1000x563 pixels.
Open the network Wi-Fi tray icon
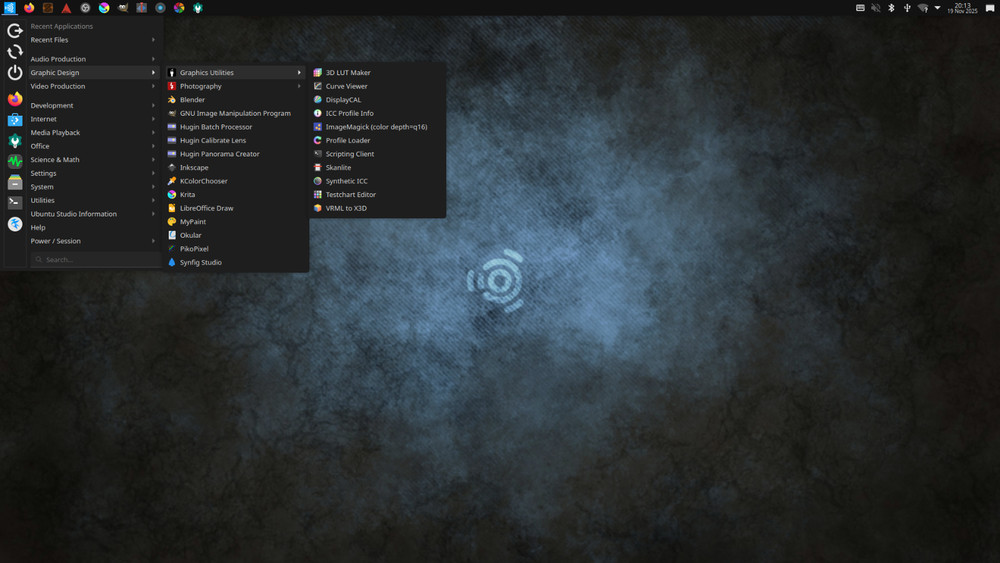pos(922,8)
